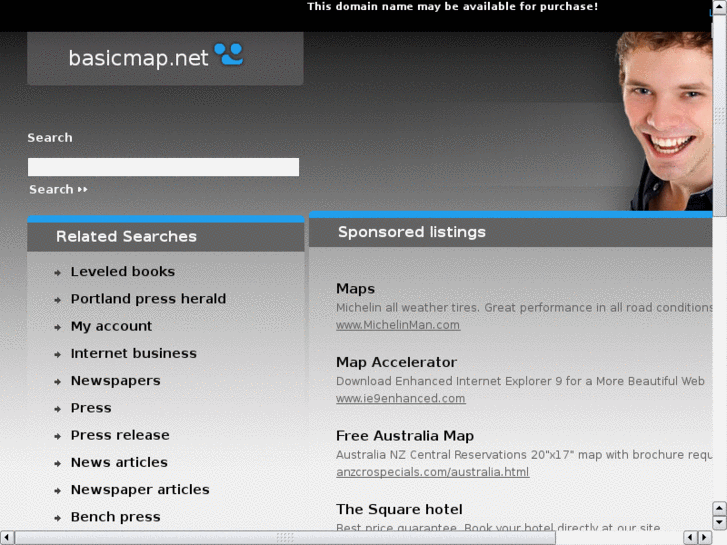
Task: Click arrow bullet beside Leveled books
Action: click(57, 273)
